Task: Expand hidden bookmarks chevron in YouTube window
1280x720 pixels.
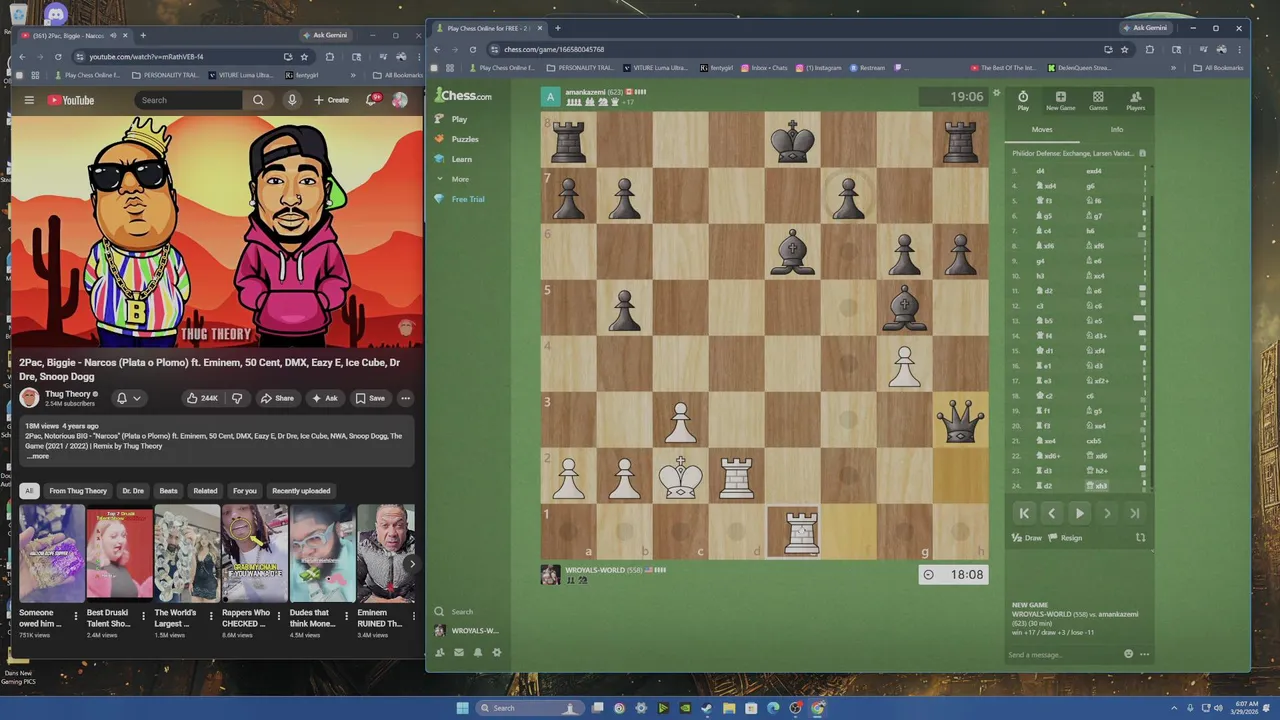Action: click(353, 75)
